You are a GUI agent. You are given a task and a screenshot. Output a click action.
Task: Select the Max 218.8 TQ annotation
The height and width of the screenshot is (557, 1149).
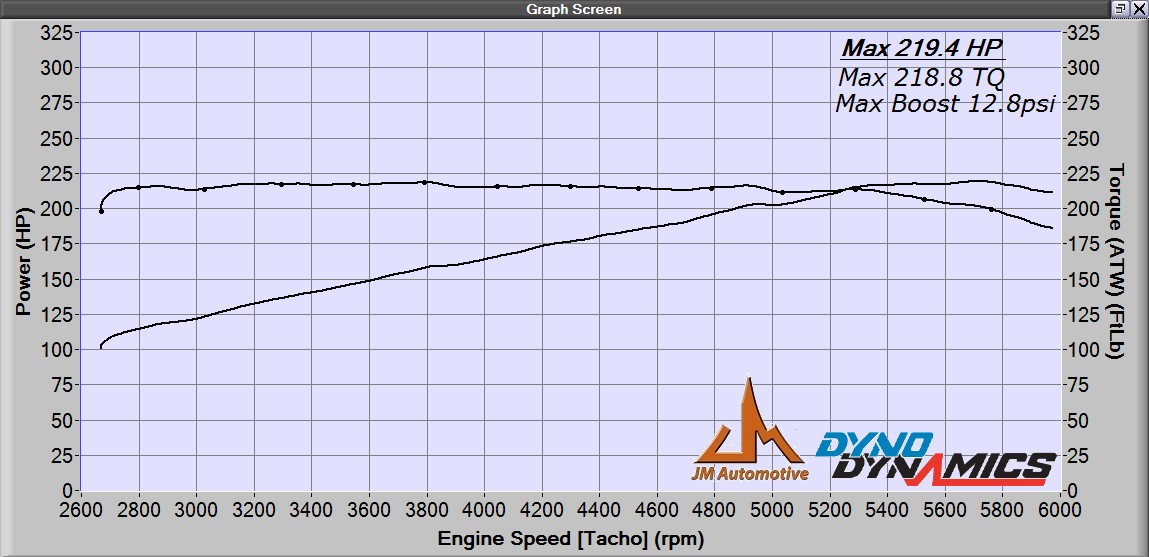921,77
